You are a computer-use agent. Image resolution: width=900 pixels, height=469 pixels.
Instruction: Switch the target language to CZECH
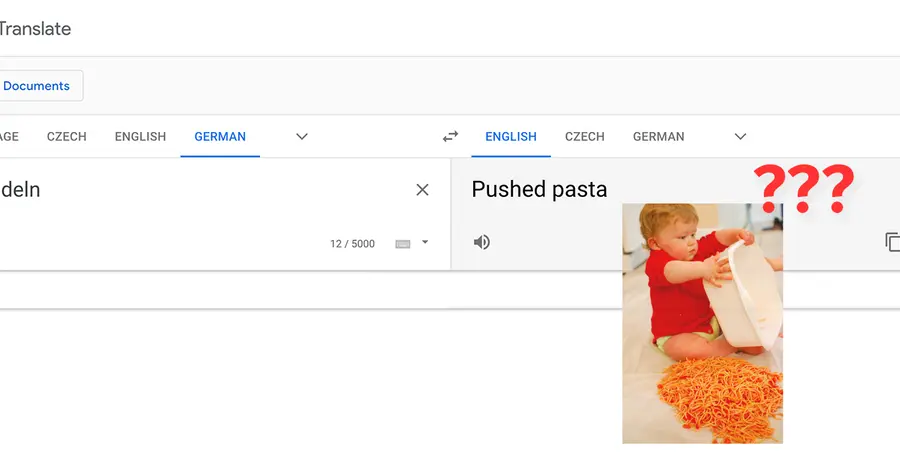coord(585,137)
